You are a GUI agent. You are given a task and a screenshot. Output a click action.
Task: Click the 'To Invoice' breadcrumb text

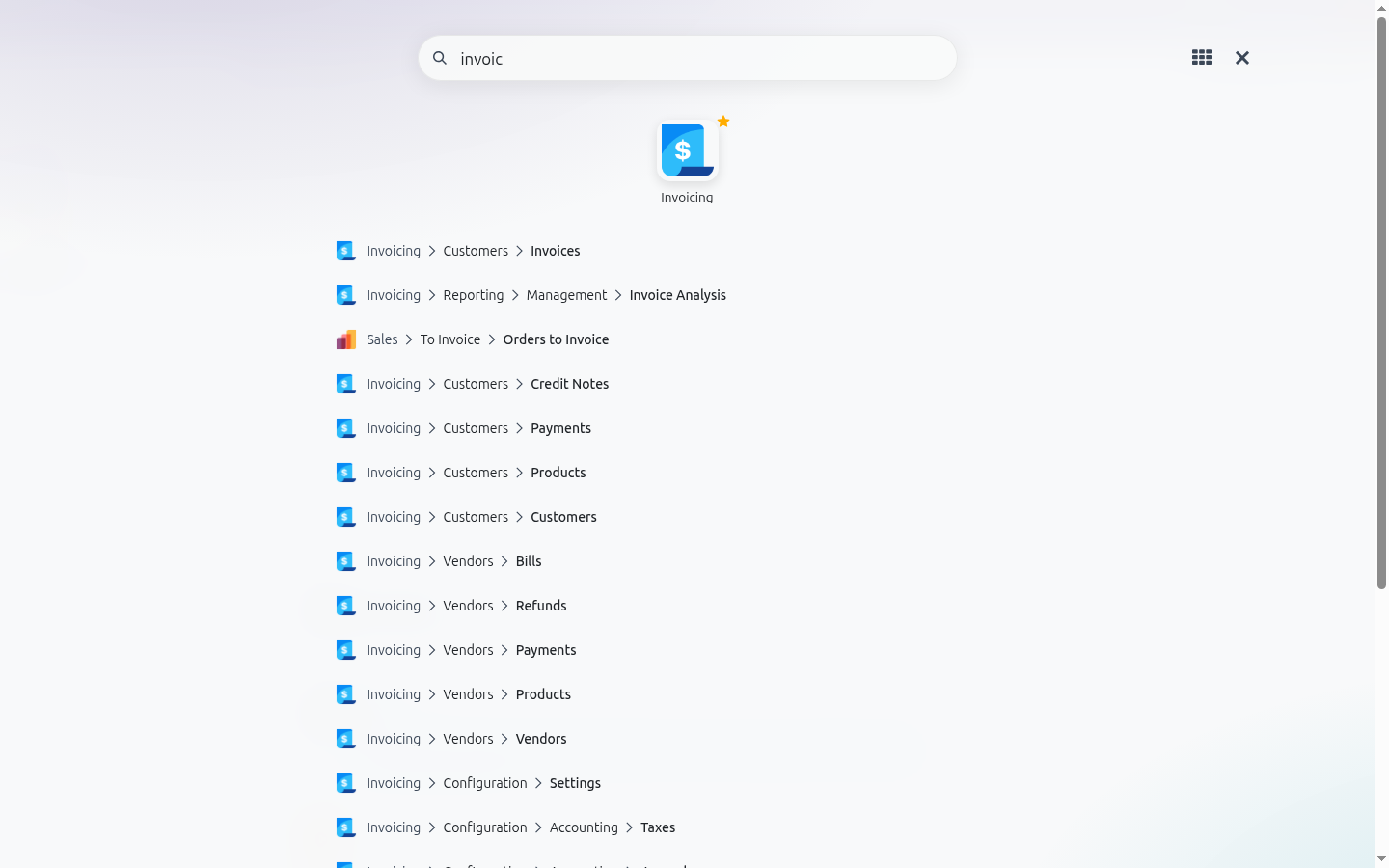[450, 339]
